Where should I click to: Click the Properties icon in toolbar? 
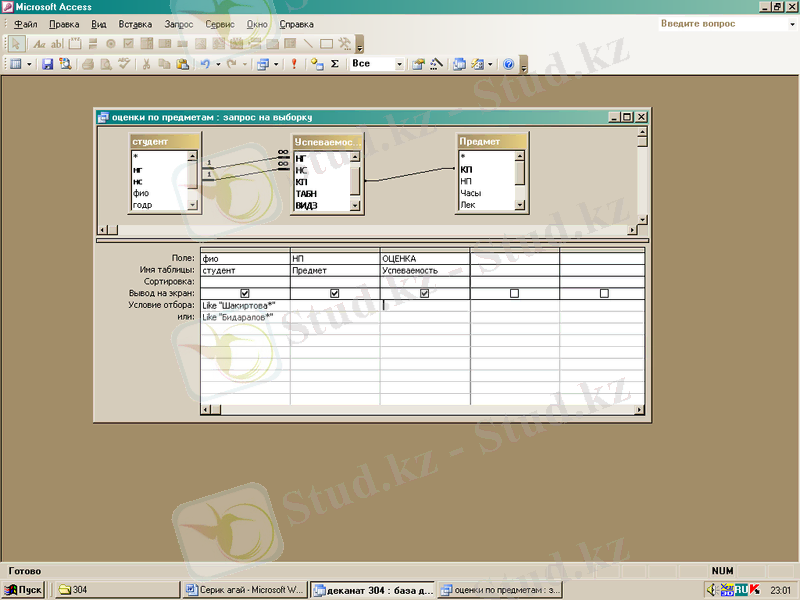coord(419,64)
